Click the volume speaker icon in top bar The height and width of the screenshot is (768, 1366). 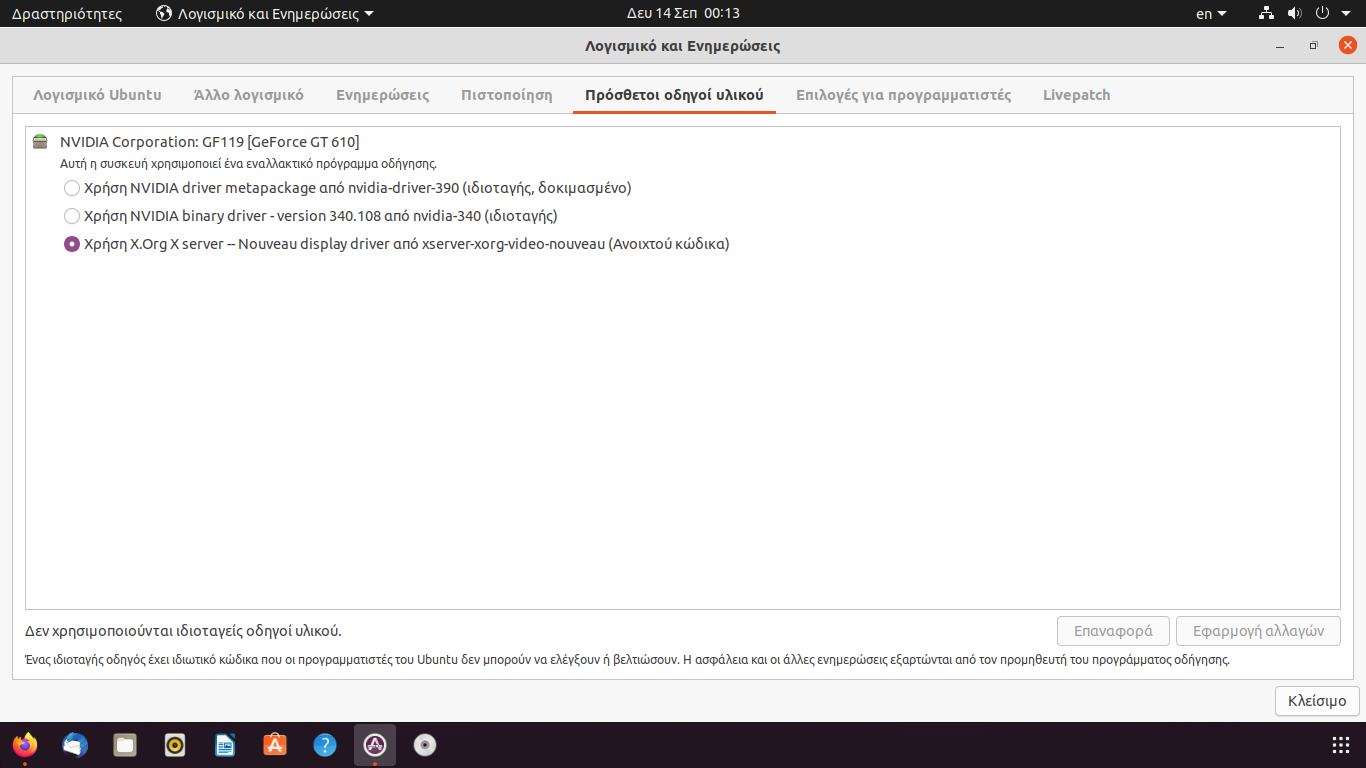click(1294, 13)
